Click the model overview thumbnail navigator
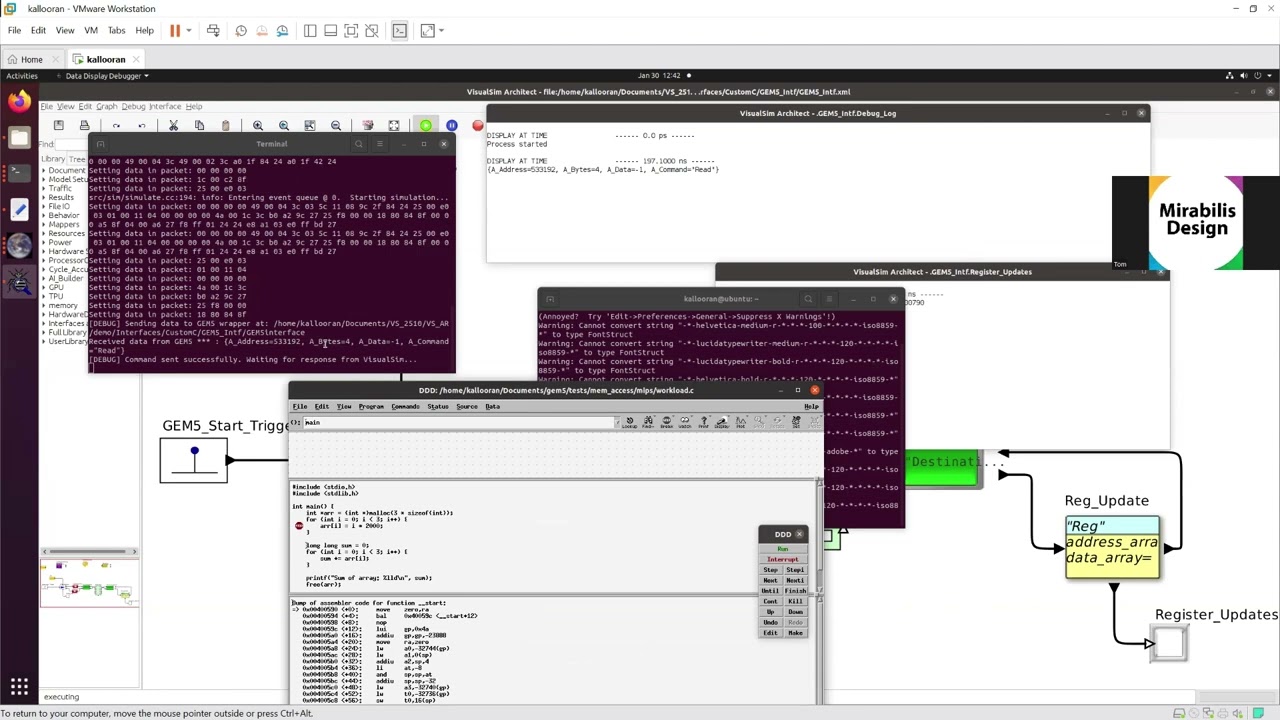1280x720 pixels. [89, 582]
